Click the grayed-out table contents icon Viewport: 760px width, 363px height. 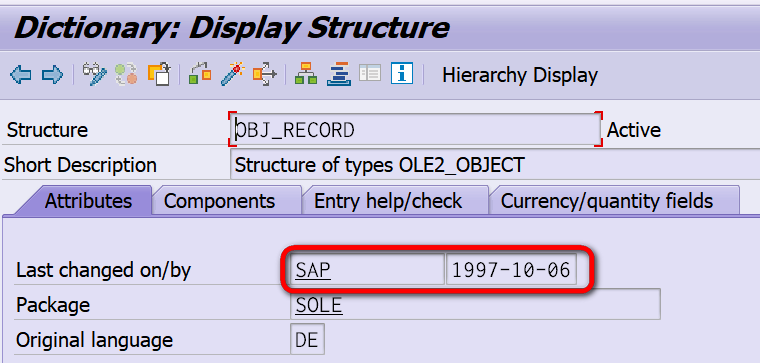[x=370, y=73]
